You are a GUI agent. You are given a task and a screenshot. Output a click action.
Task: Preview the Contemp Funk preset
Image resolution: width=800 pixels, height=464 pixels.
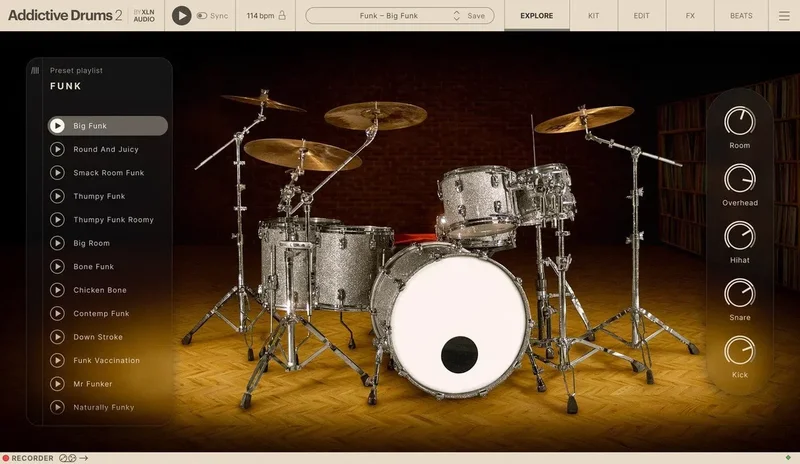tap(57, 313)
